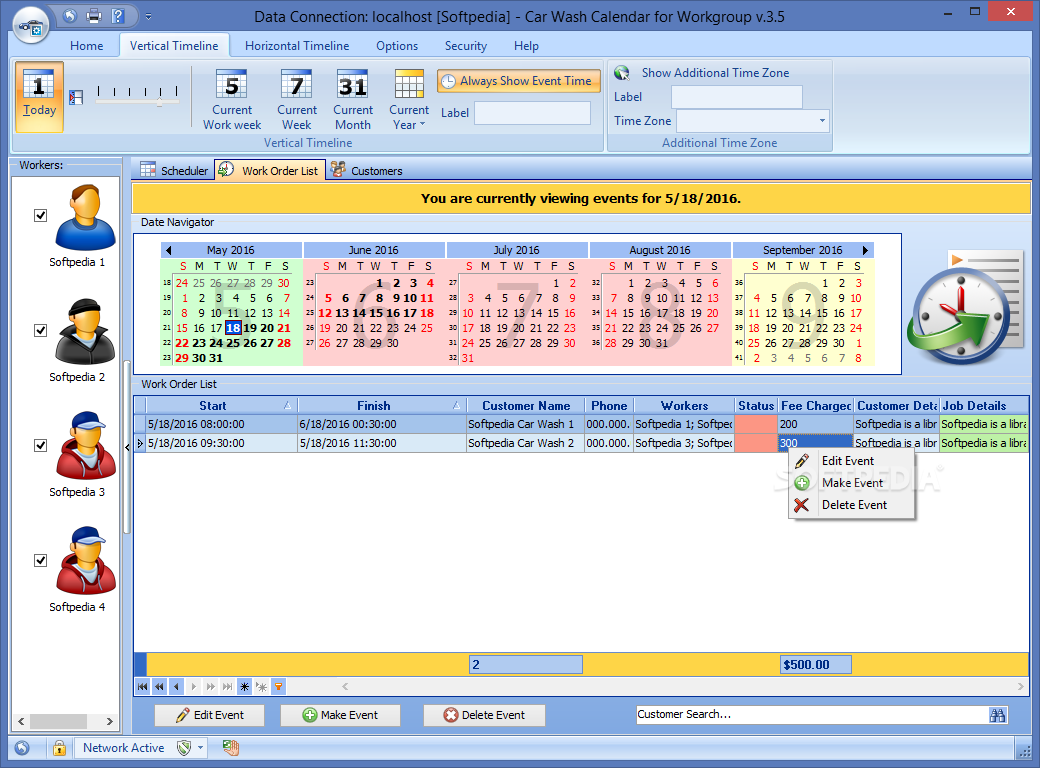Click the Delete Event button at bottom

[x=484, y=715]
